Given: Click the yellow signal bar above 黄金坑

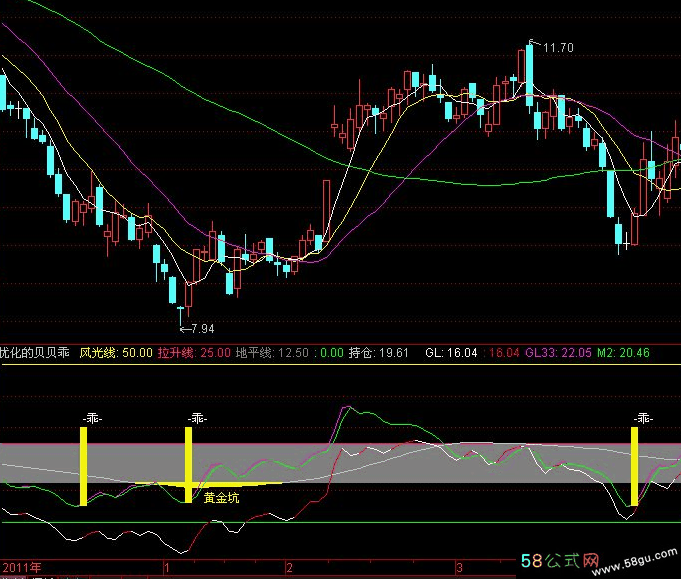Looking at the screenshot, I should (x=188, y=465).
